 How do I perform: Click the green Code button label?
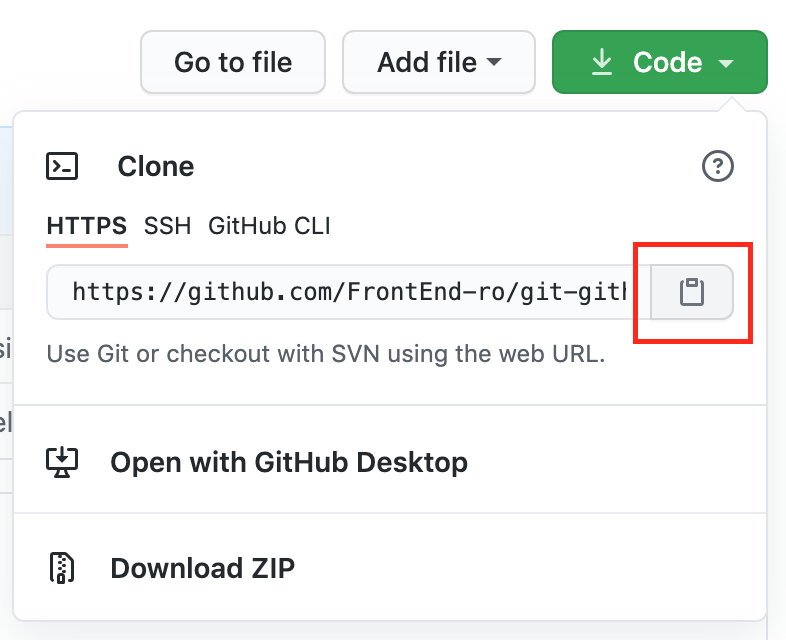pyautogui.click(x=667, y=63)
